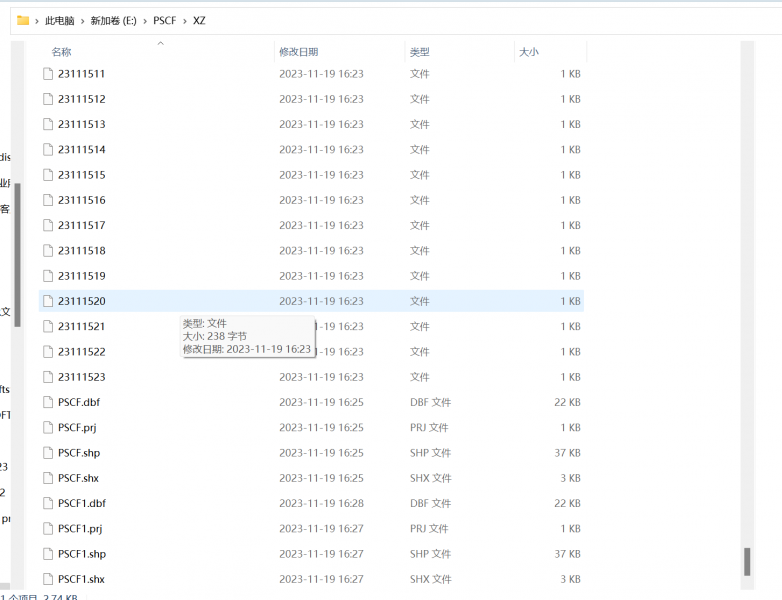Click the 23111523 file icon
The height and width of the screenshot is (600, 782).
coord(48,377)
